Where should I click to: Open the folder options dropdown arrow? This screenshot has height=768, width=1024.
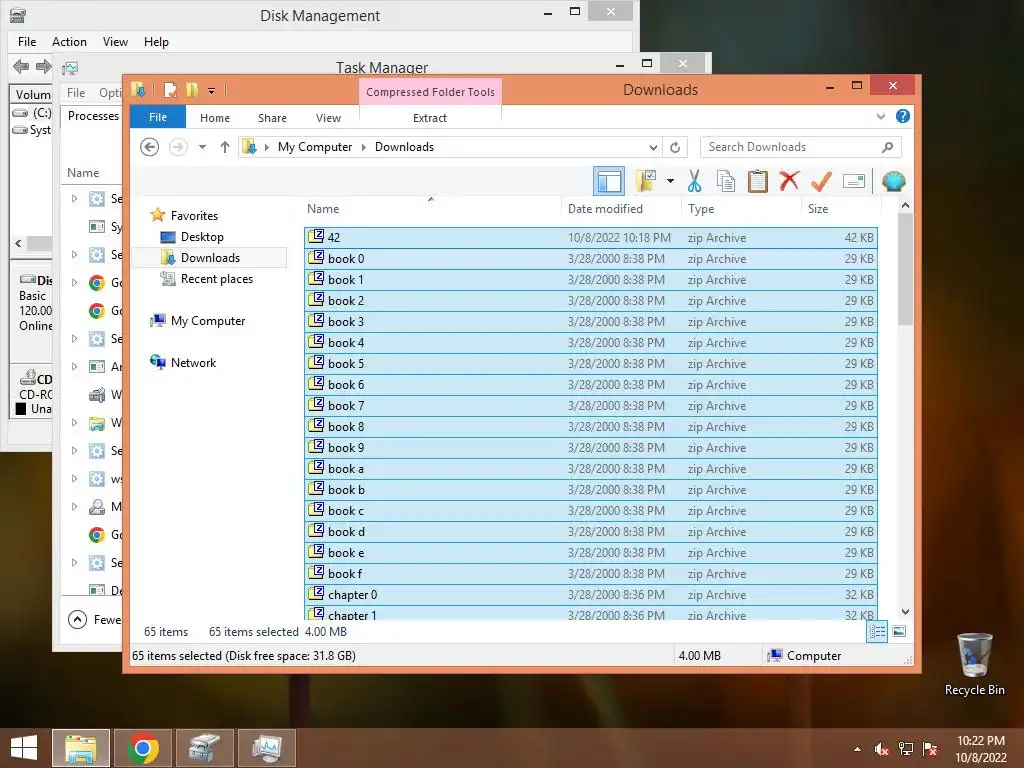[670, 181]
